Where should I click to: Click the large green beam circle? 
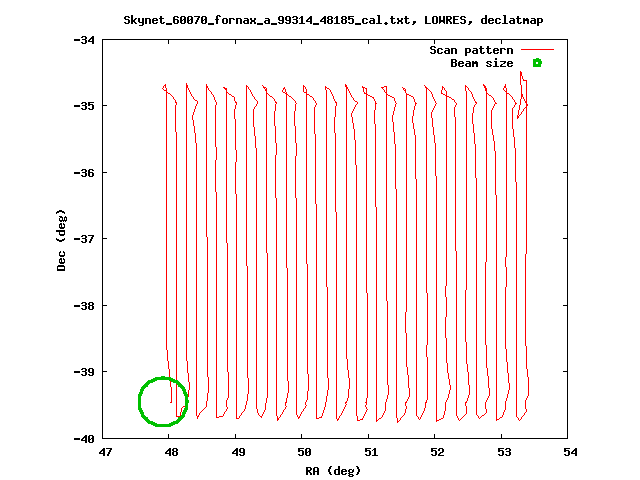tap(163, 402)
